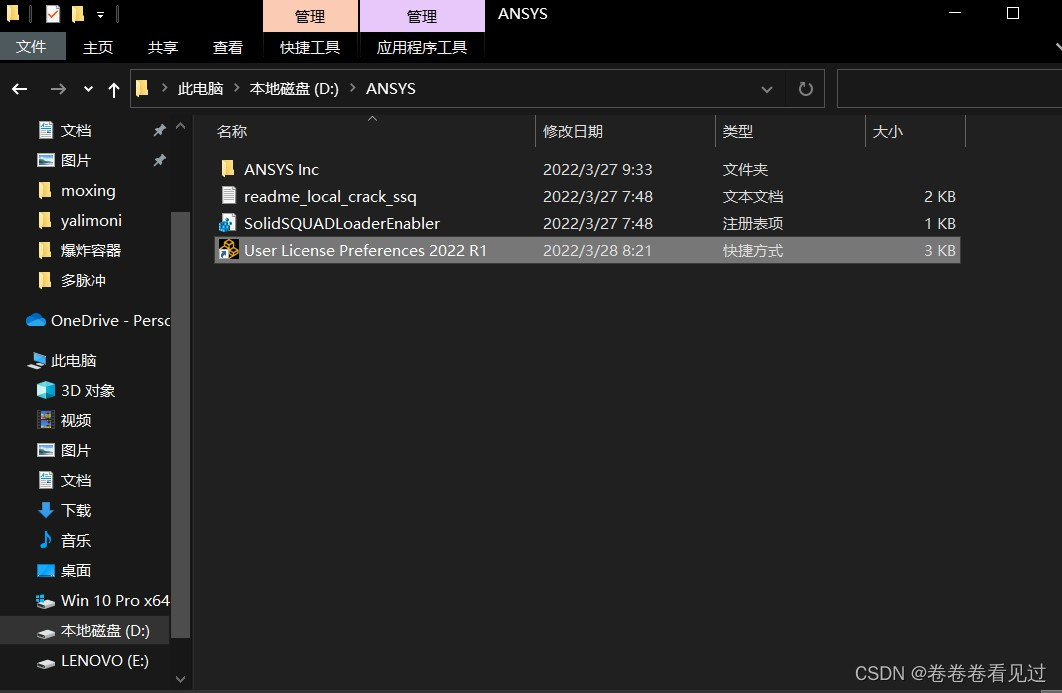1062x693 pixels.
Task: Switch to the 查看 ribbon tab
Action: point(228,47)
